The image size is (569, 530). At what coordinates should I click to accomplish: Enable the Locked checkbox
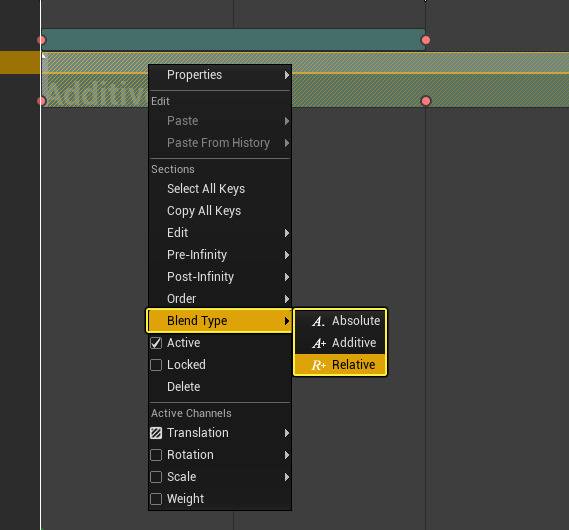pyautogui.click(x=156, y=365)
